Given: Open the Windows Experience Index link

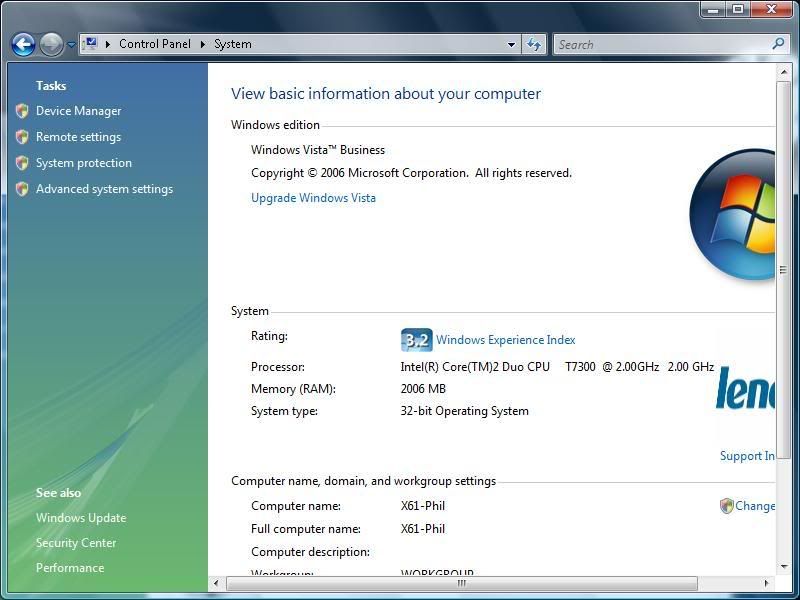Looking at the screenshot, I should pyautogui.click(x=506, y=340).
